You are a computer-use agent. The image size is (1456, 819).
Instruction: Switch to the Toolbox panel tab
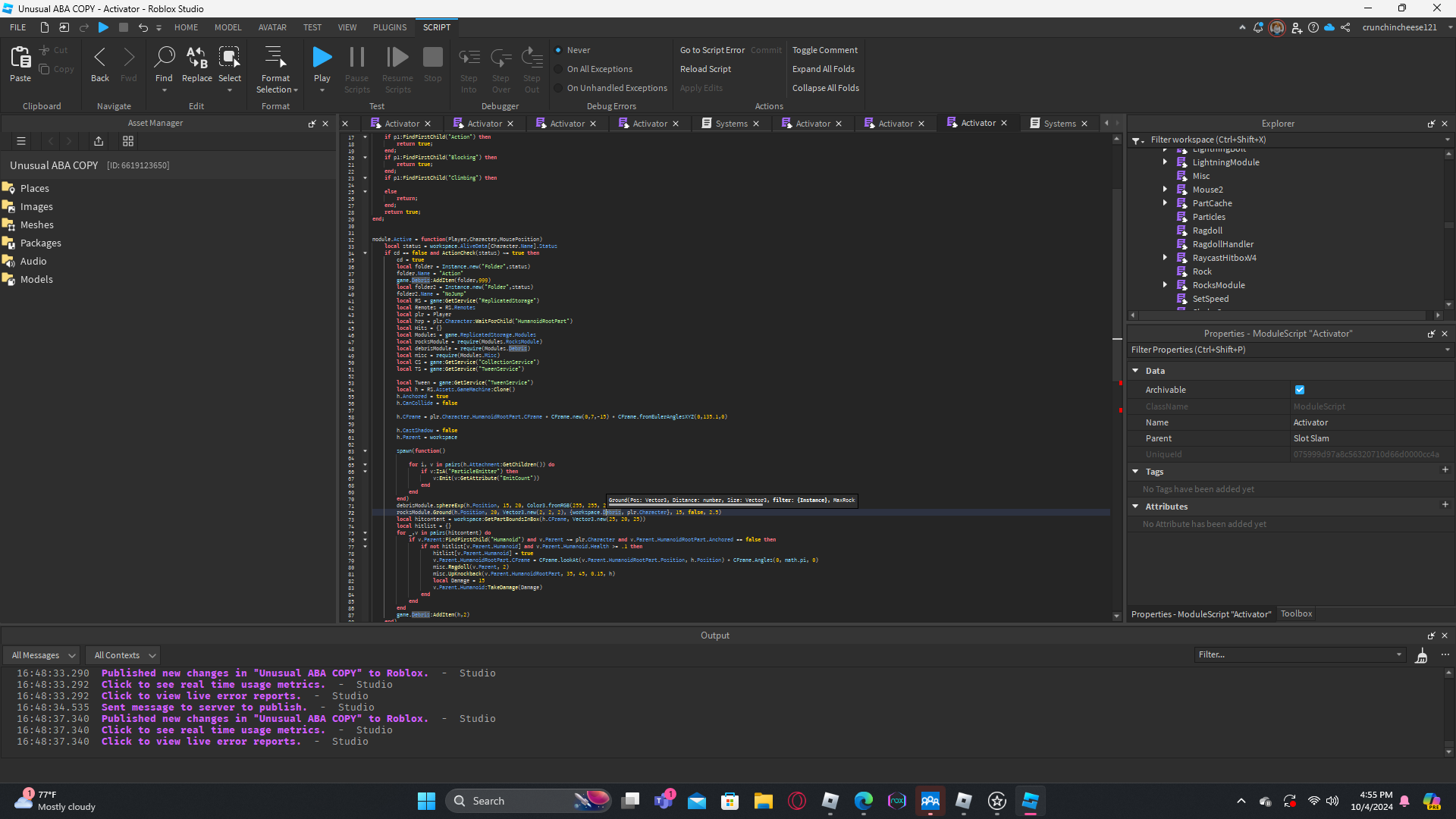(1296, 614)
